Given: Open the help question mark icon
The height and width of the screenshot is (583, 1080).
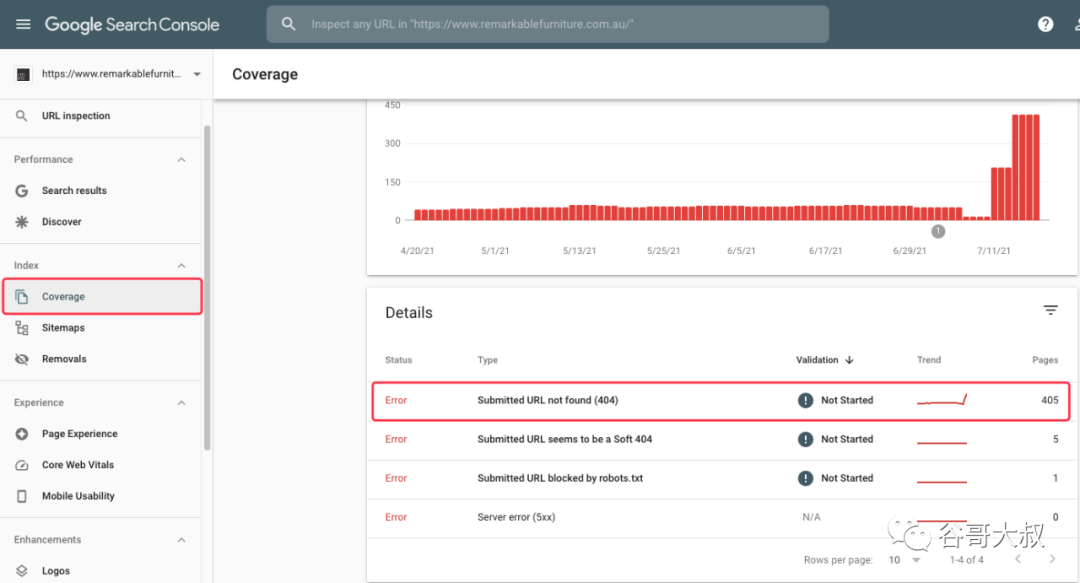Looking at the screenshot, I should tap(1045, 24).
